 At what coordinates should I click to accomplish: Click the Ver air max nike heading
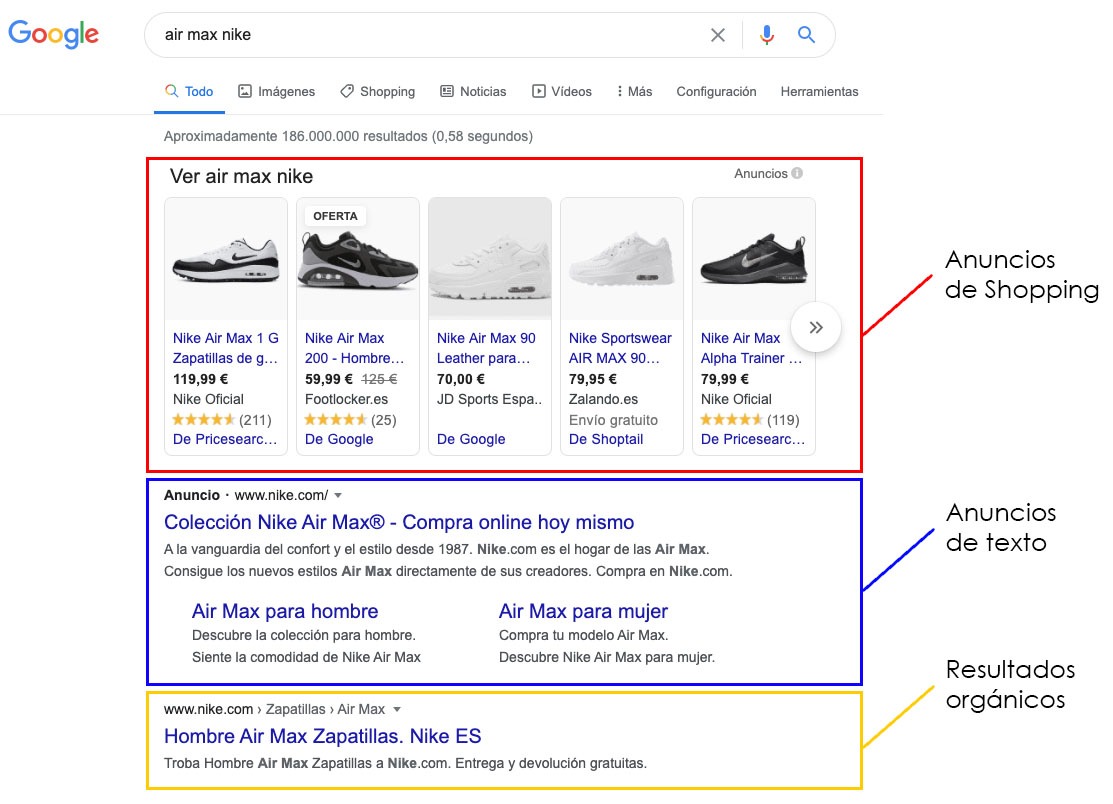pyautogui.click(x=241, y=176)
